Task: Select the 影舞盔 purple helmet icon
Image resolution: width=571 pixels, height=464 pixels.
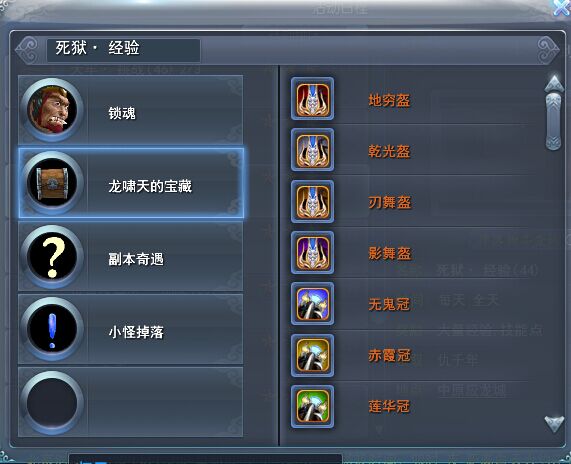Action: tap(312, 252)
